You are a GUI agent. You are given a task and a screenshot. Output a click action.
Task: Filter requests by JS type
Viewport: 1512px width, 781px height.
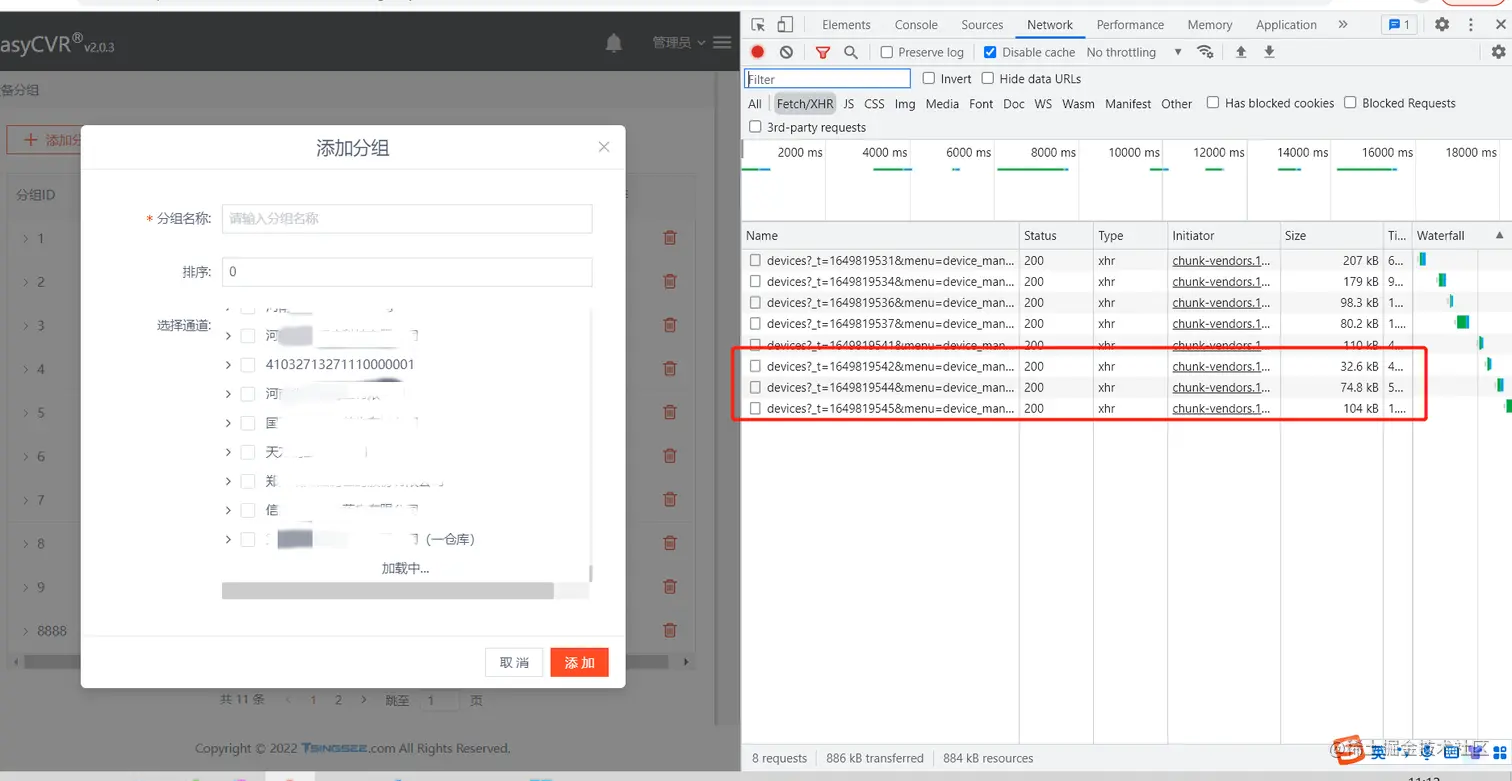coord(848,104)
